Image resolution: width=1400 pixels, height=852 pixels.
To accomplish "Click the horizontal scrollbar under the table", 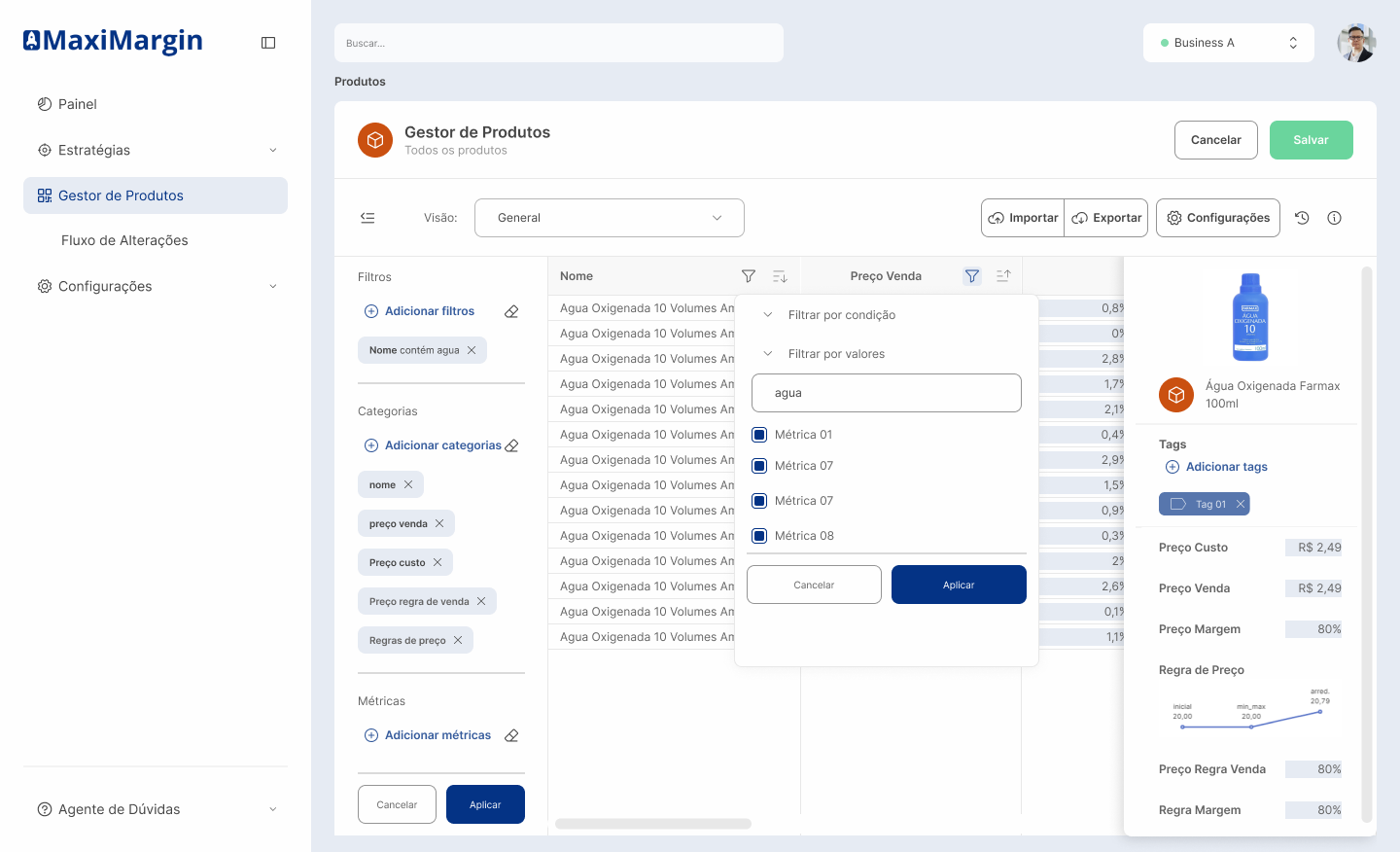I will (653, 824).
